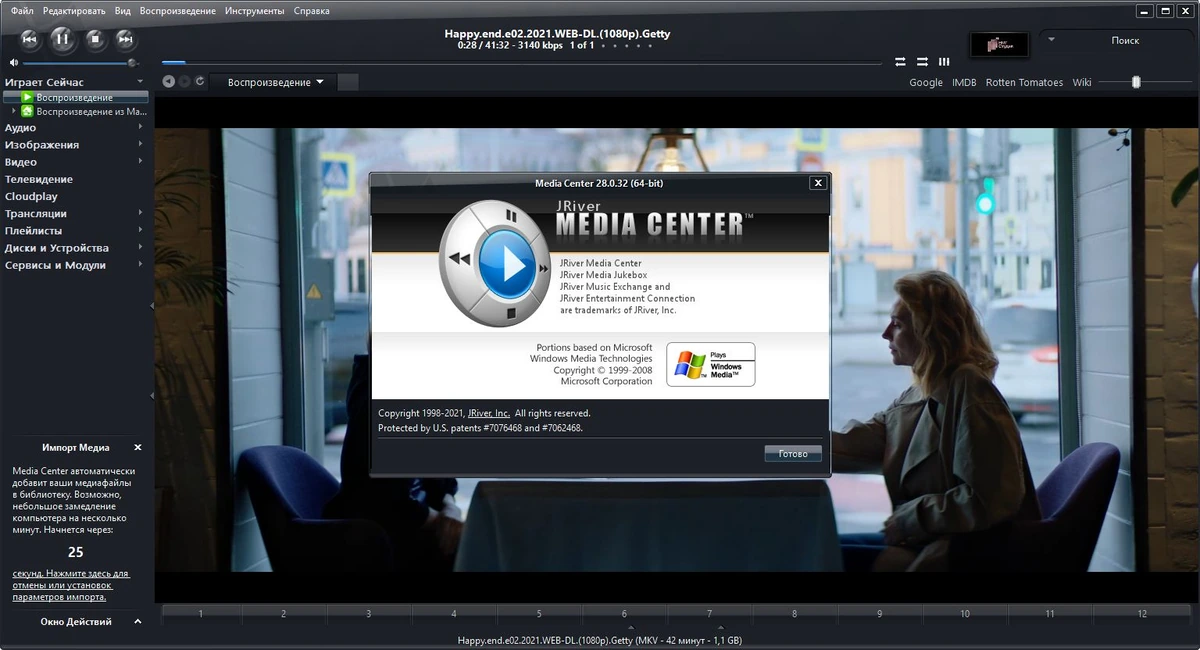The width and height of the screenshot is (1200, 650).
Task: Open the Вид menu
Action: (x=123, y=11)
